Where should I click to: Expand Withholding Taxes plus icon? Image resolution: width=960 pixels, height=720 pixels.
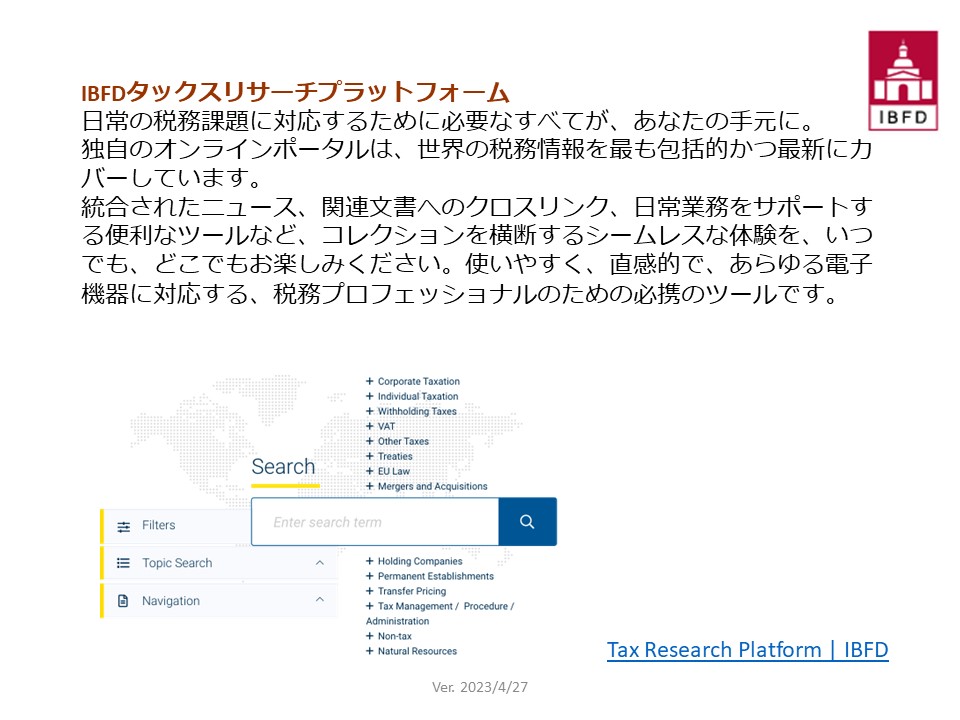pos(369,411)
